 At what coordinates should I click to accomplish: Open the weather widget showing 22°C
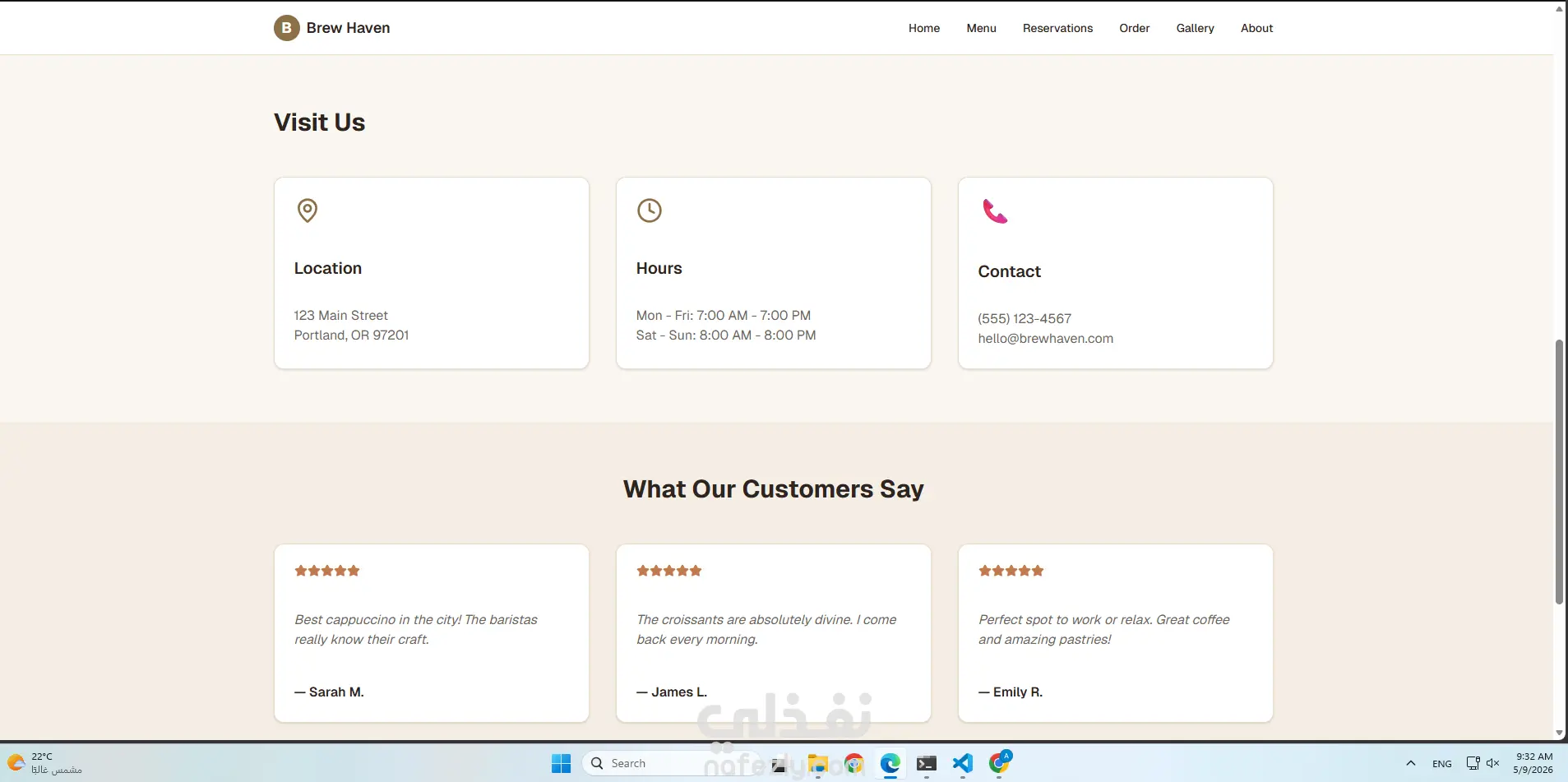(45, 763)
